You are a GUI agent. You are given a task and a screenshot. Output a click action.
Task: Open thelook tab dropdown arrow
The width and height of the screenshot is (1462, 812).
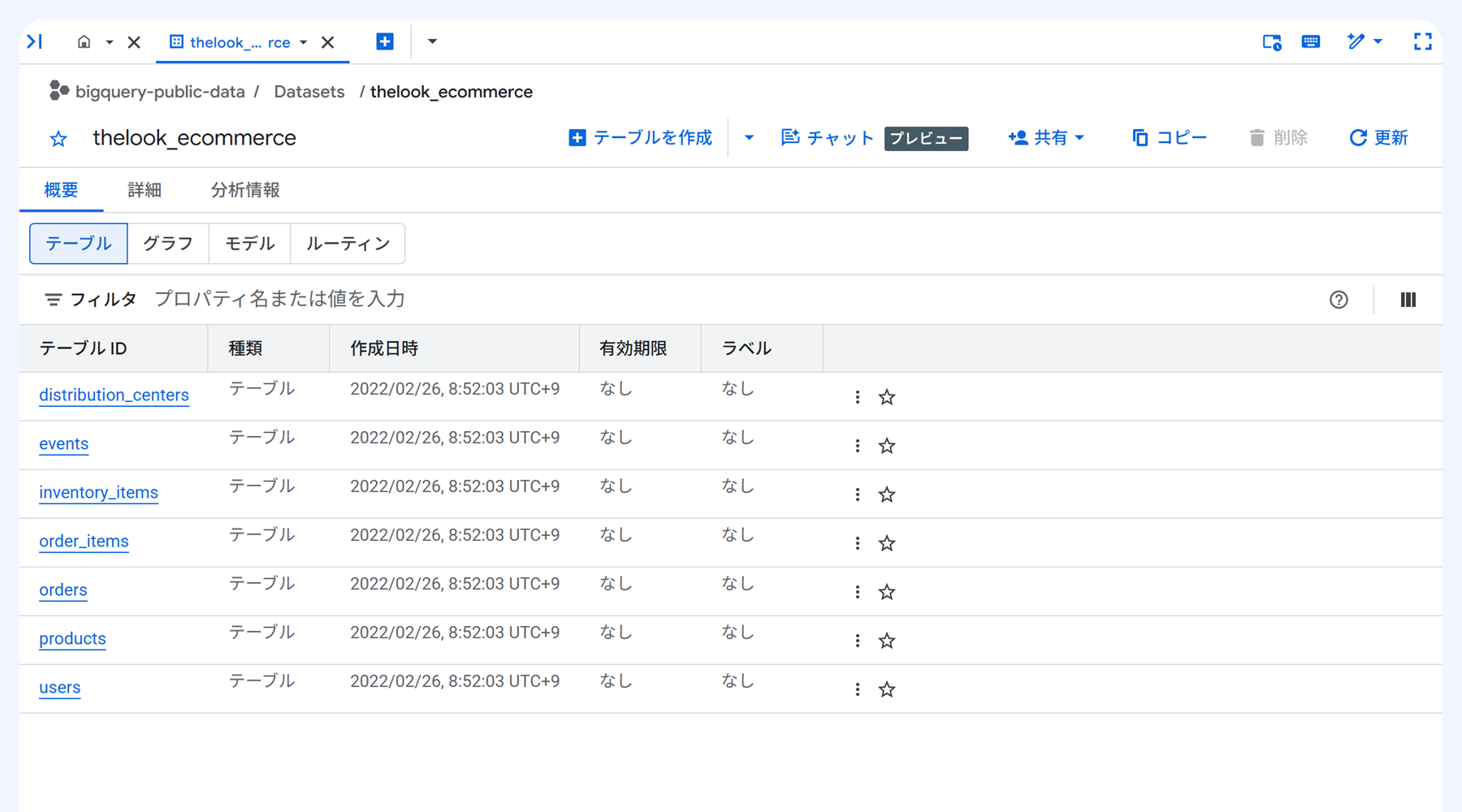pos(303,42)
